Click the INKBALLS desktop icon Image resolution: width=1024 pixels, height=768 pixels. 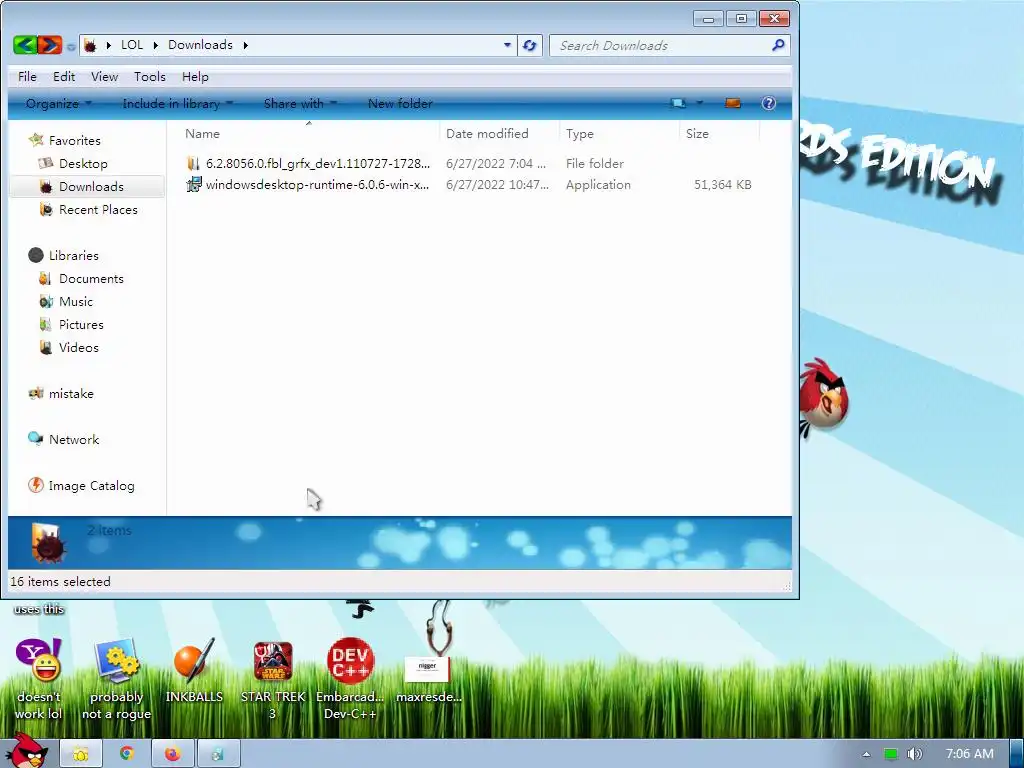click(x=194, y=671)
